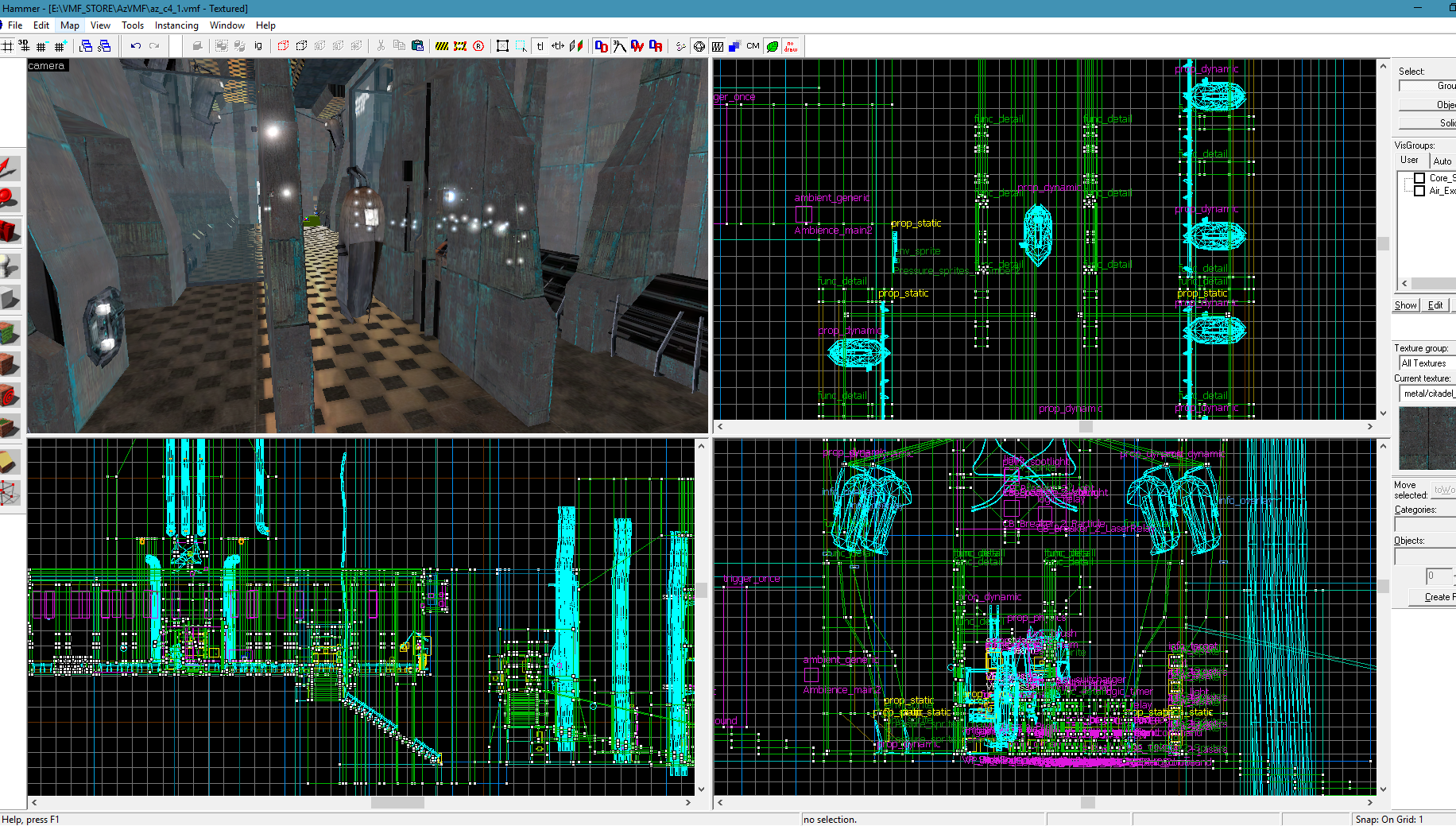Select the Apply Decals tool
The height and width of the screenshot is (826, 1456).
coord(9,395)
